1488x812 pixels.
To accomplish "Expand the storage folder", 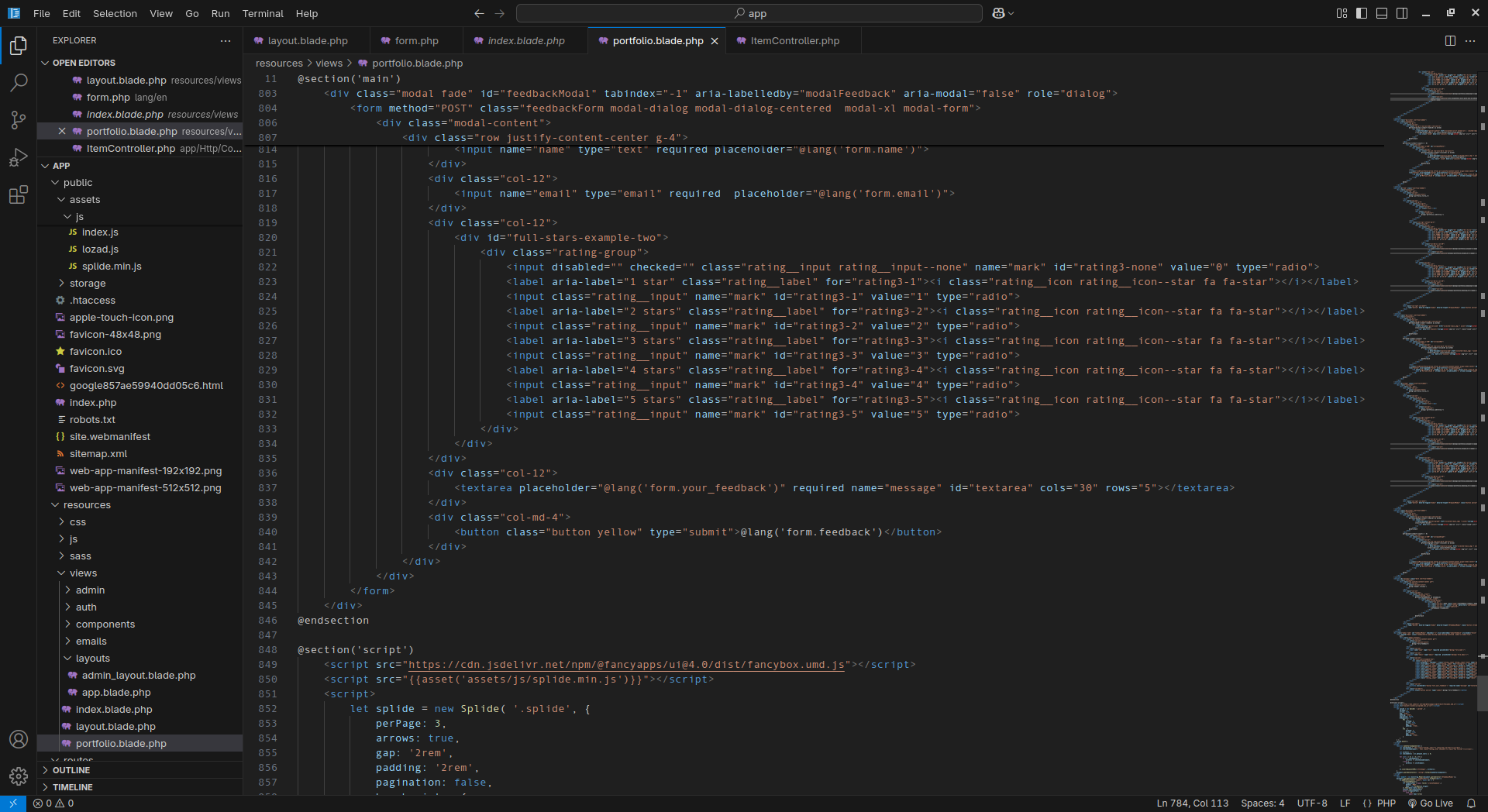I will coord(88,284).
